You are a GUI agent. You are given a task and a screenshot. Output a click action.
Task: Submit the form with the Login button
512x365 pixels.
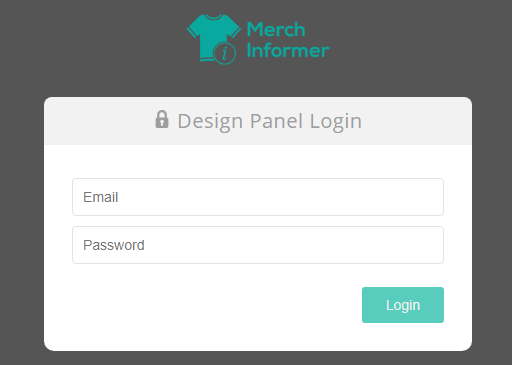click(x=403, y=305)
